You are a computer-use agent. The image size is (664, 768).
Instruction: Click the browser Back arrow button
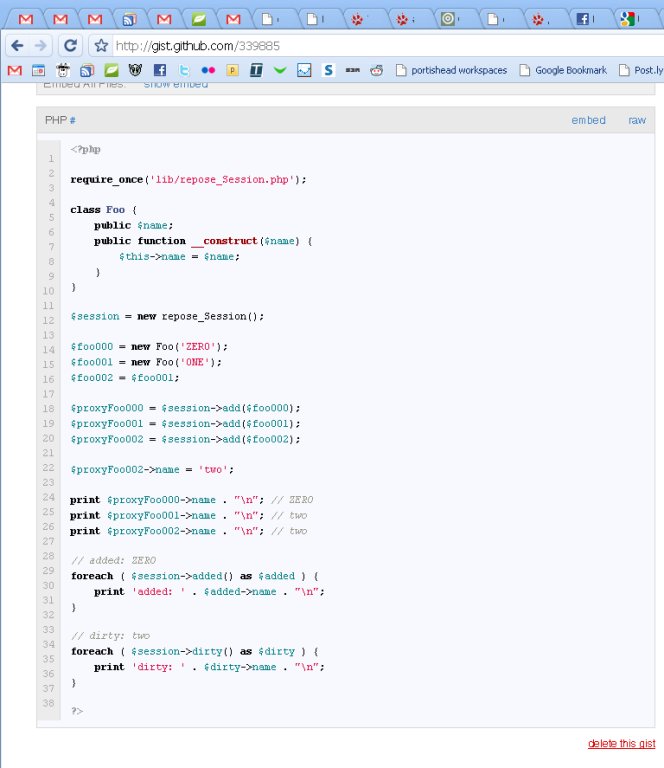coord(17,45)
